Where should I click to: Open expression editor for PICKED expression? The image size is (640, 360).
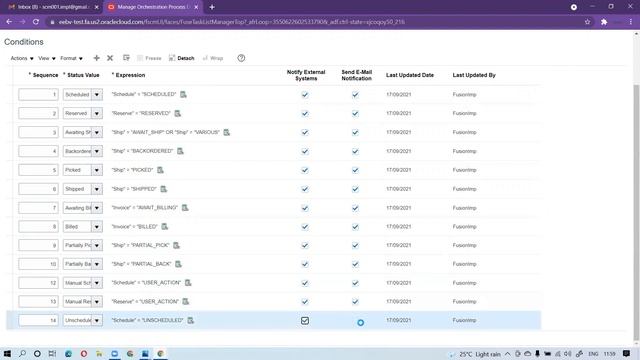(160, 170)
